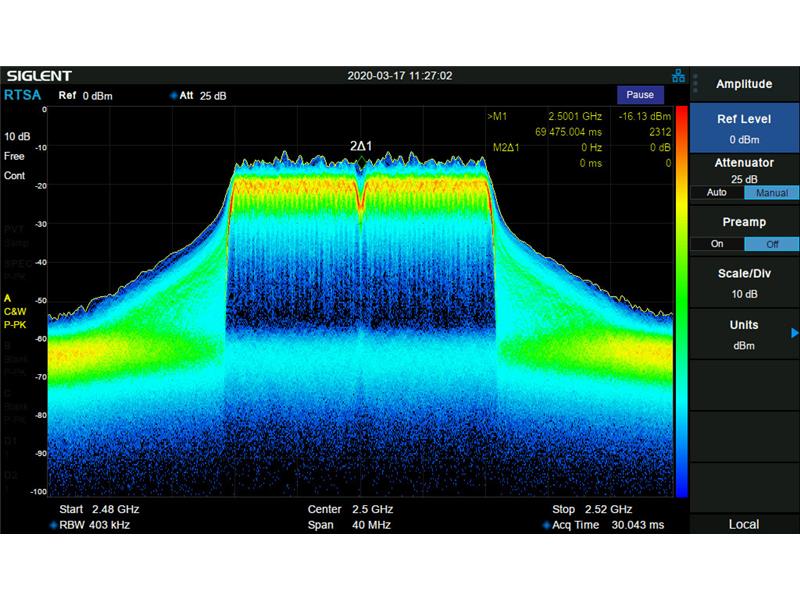This screenshot has height=600, width=800.
Task: Click the Att auto-indicator dot
Action: (173, 95)
